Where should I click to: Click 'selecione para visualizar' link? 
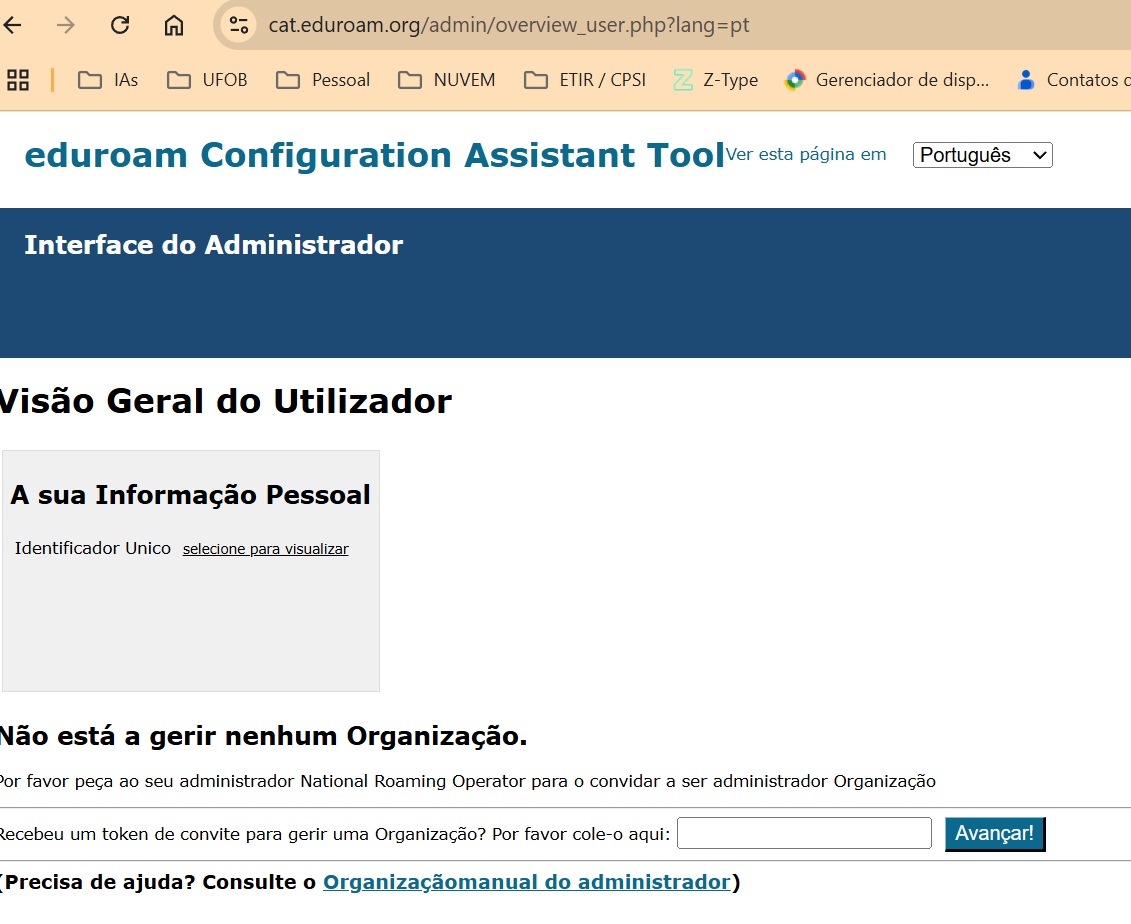click(x=265, y=550)
